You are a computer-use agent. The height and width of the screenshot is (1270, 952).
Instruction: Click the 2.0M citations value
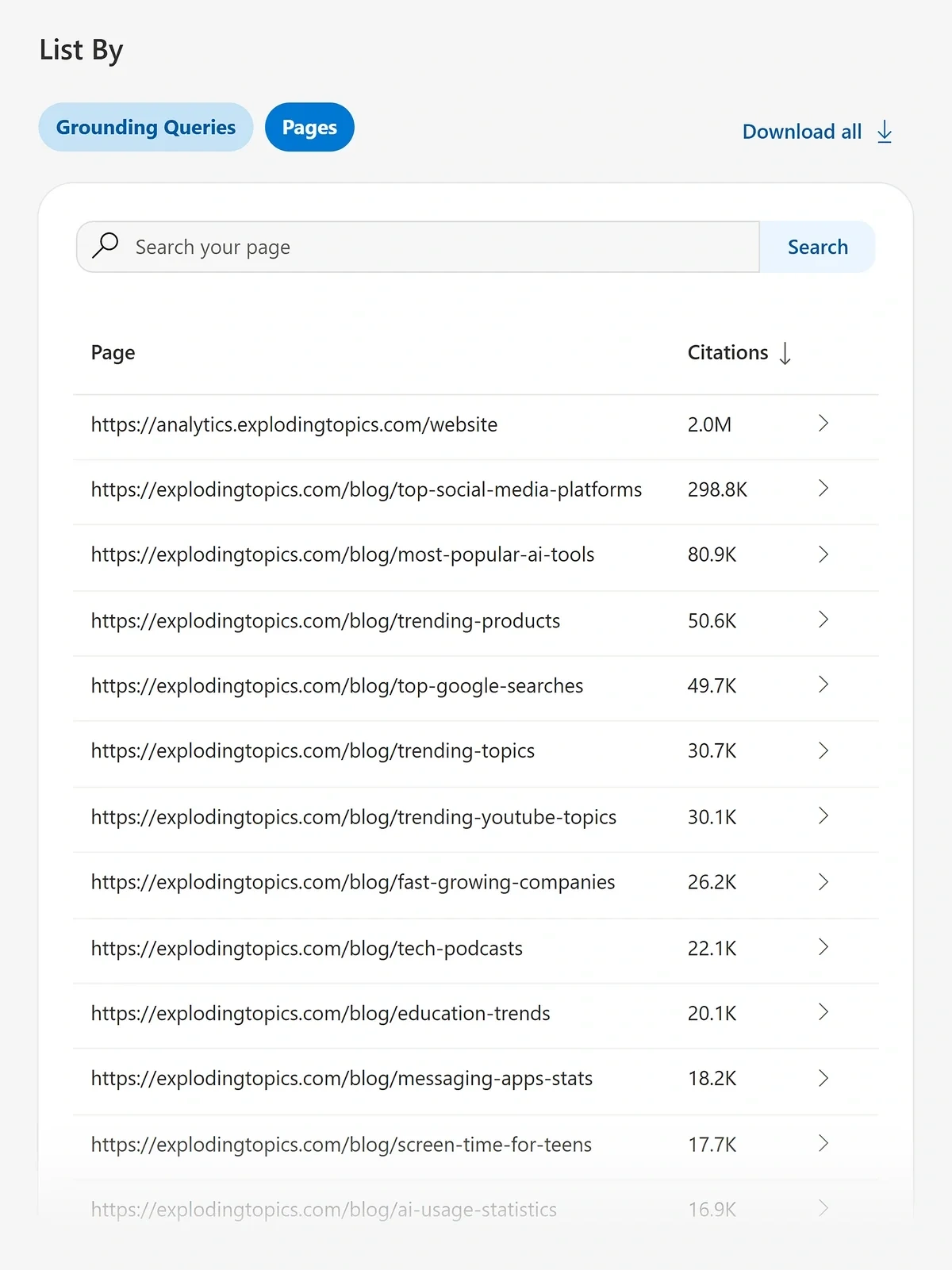709,425
